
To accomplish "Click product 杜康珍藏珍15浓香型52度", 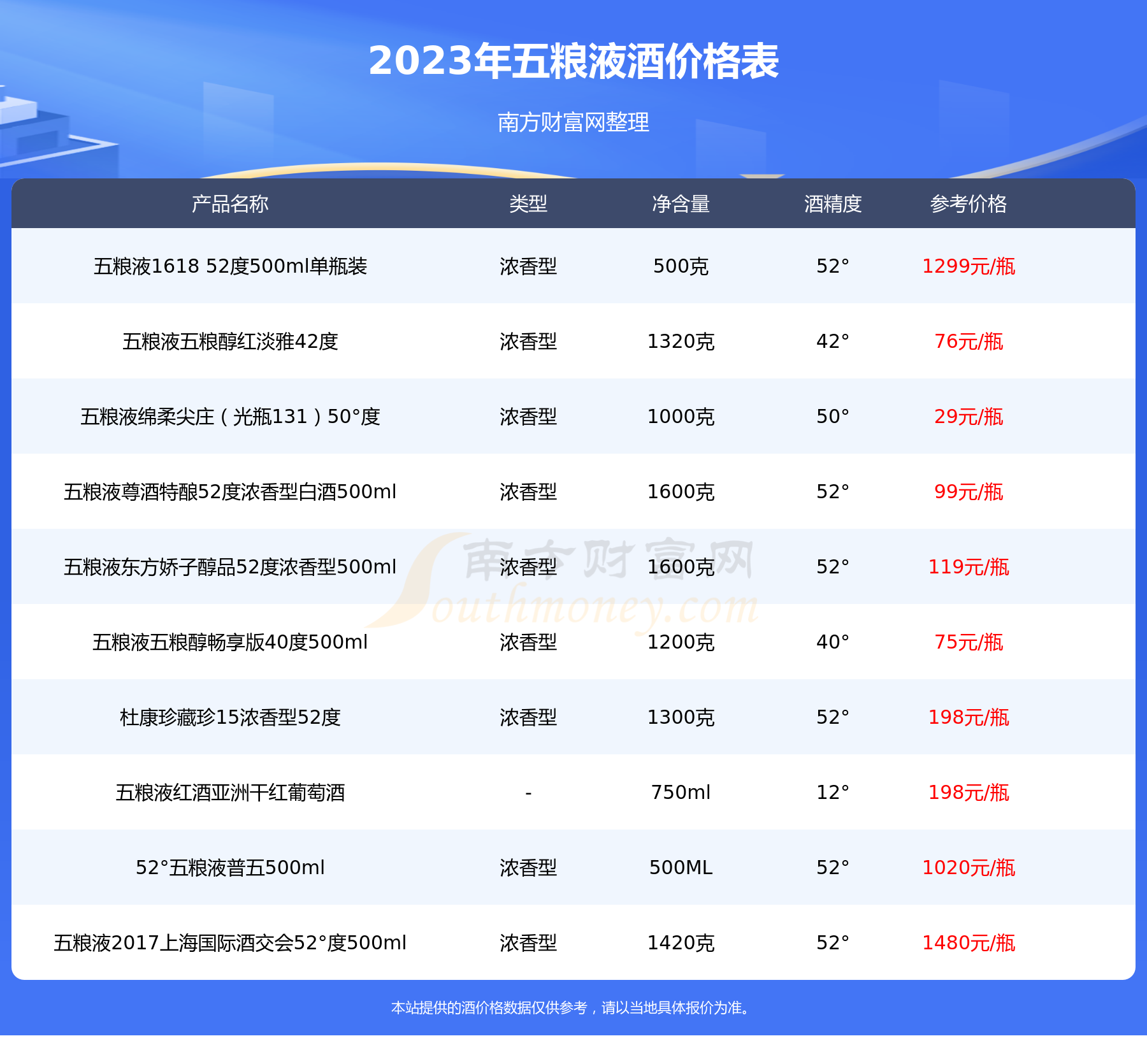I will (230, 717).
